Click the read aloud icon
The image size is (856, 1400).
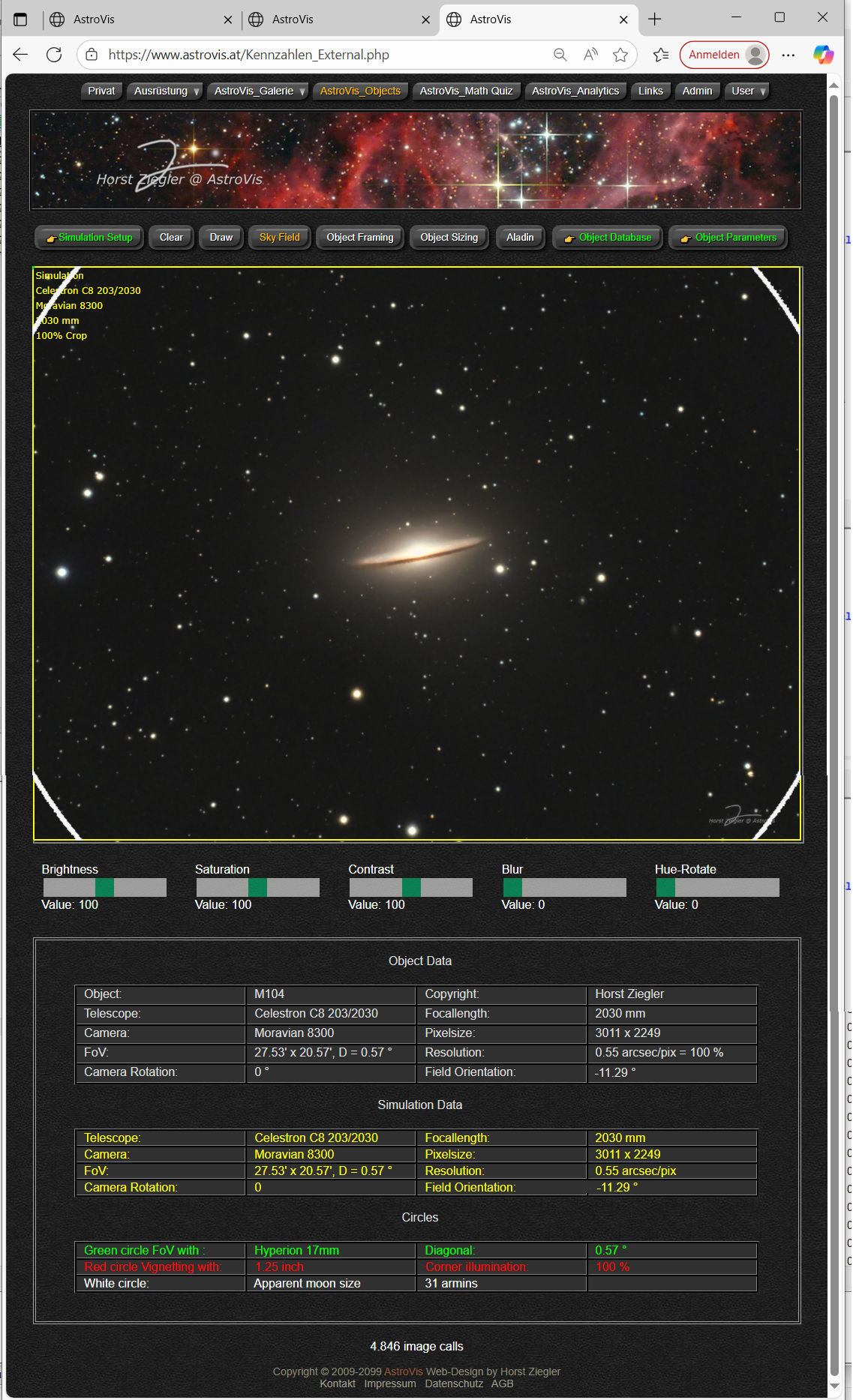pos(590,55)
